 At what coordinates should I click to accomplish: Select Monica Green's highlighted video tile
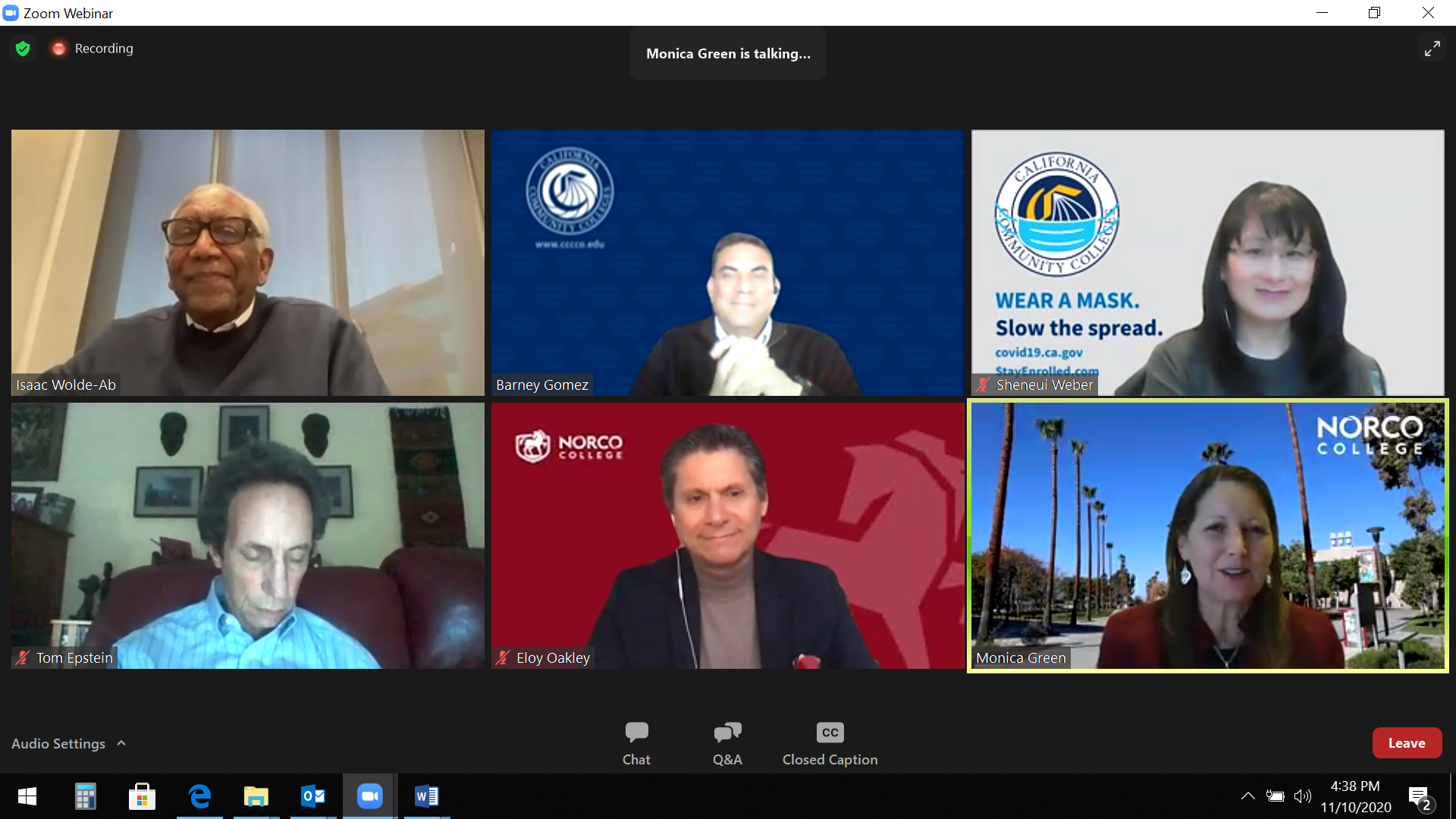(x=1207, y=536)
